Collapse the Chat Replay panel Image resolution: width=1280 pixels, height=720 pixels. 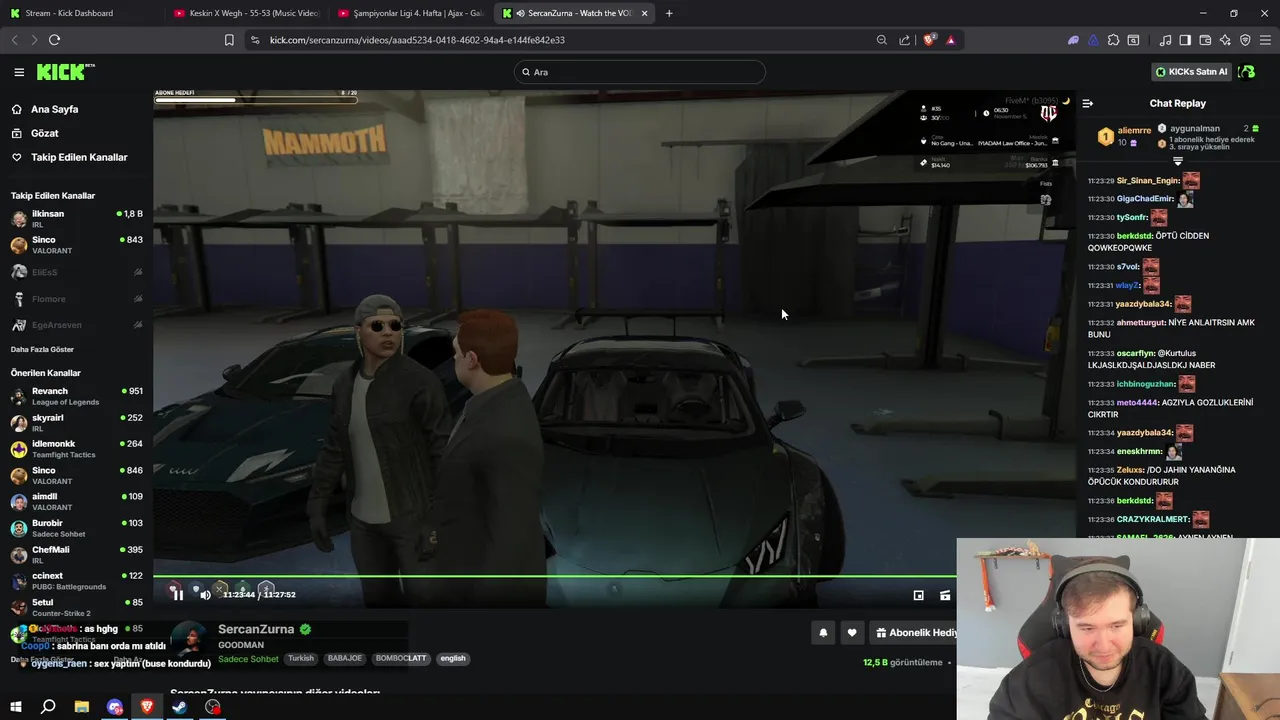1088,103
